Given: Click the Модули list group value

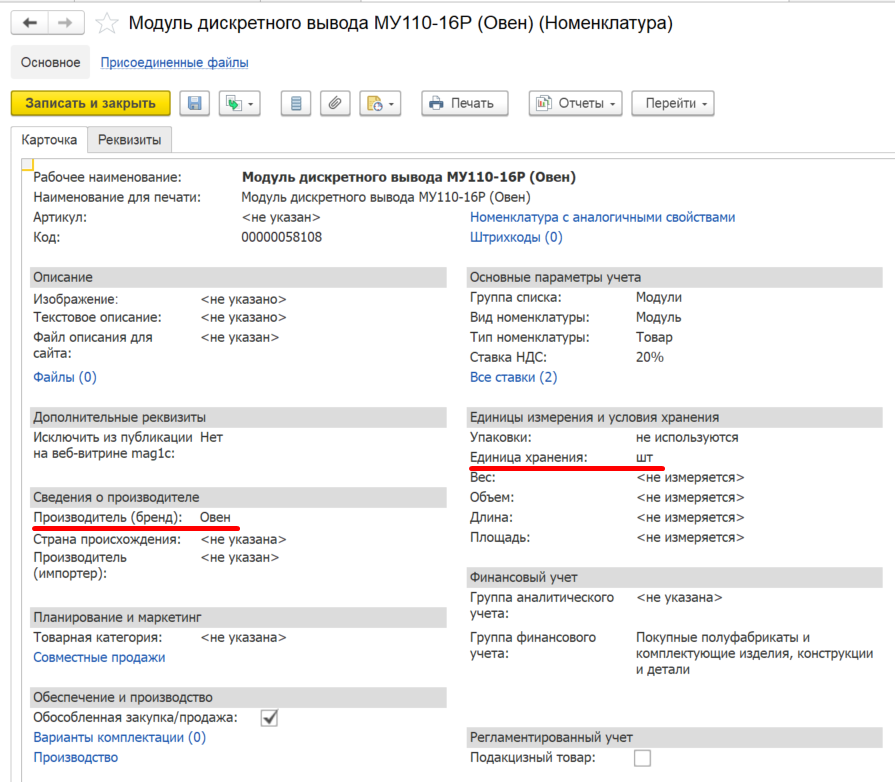Looking at the screenshot, I should point(659,297).
